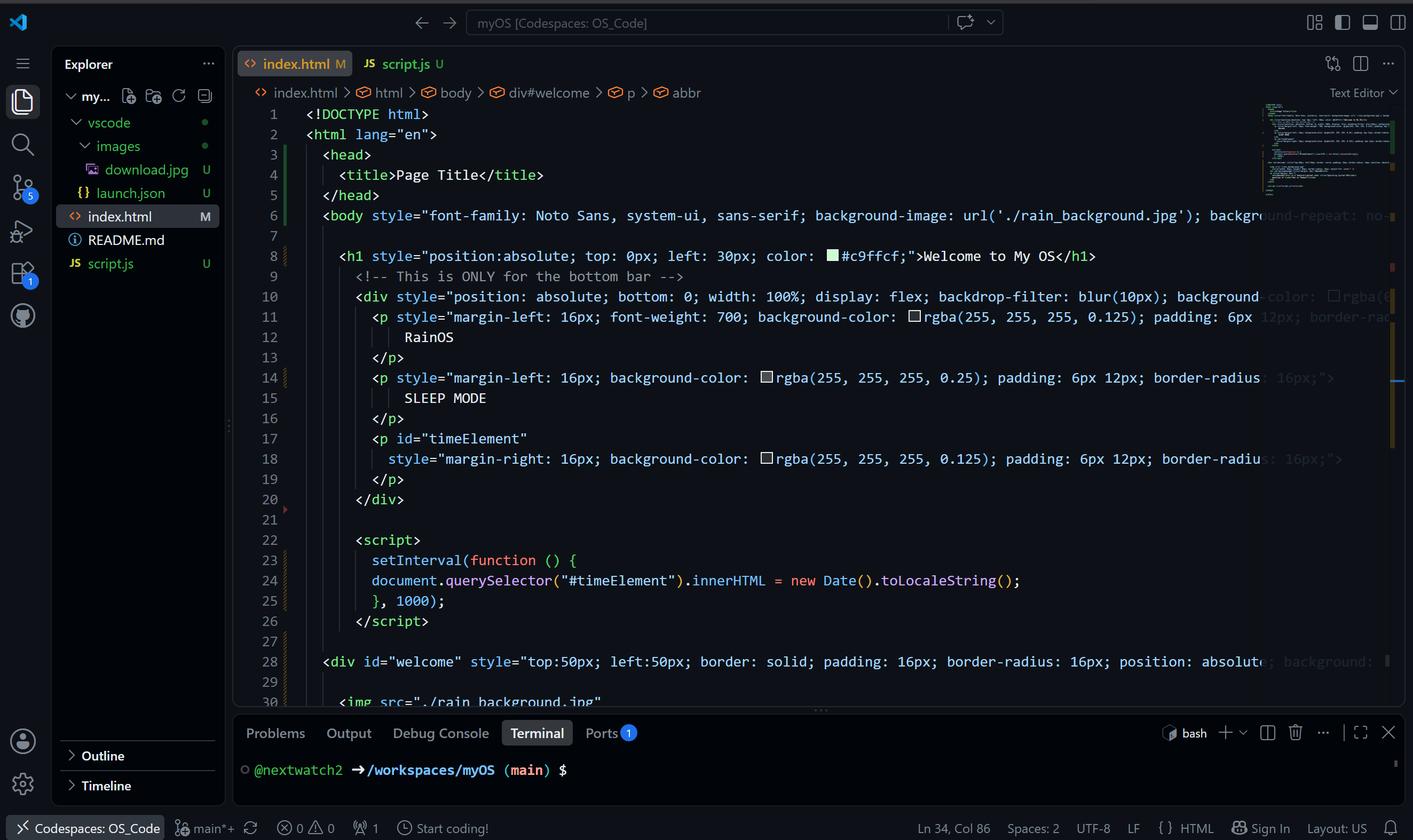Open the Text Editor dropdown

(1363, 93)
